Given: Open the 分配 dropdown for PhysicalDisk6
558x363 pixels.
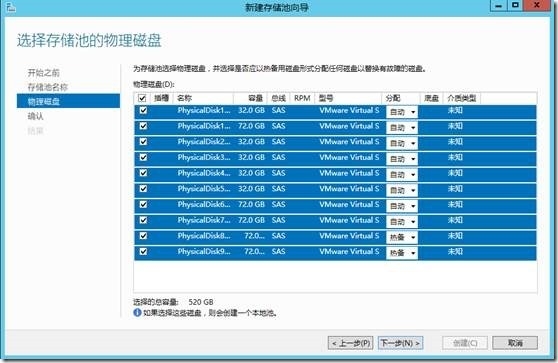Looking at the screenshot, I should click(x=402, y=206).
